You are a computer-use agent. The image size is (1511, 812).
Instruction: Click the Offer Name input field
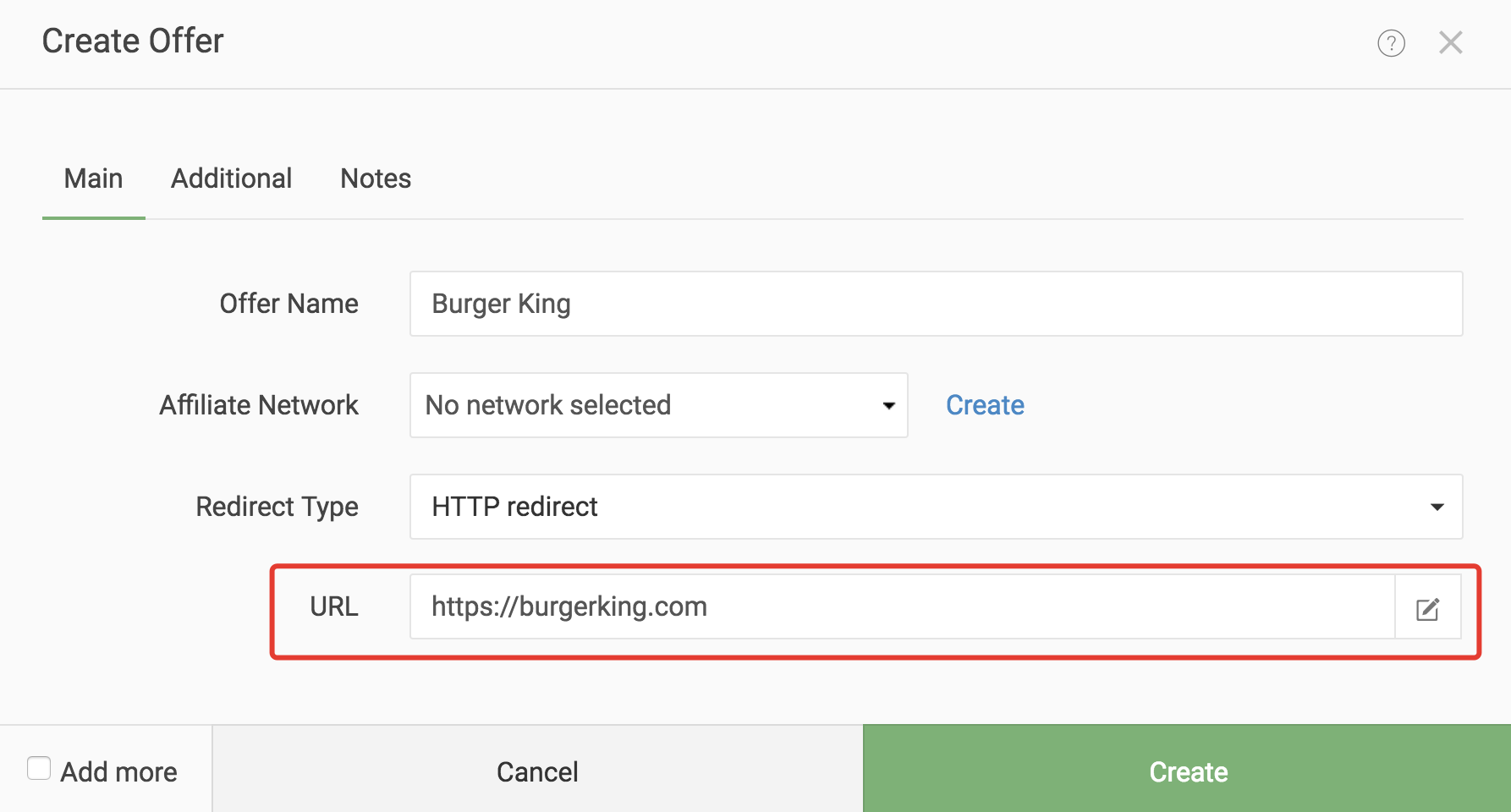[937, 304]
